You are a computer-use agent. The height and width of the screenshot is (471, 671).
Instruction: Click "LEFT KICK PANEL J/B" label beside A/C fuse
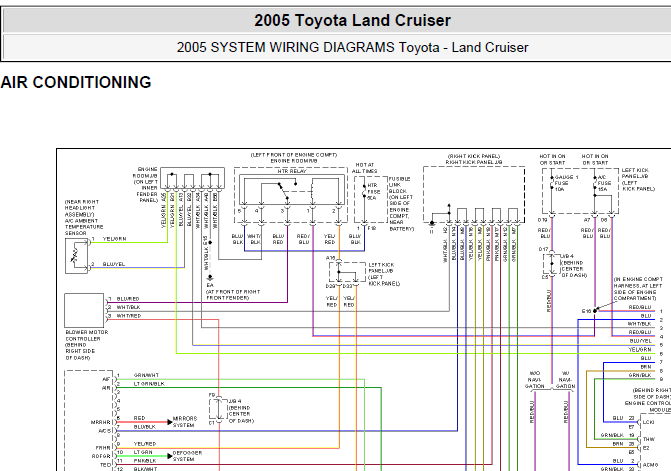pos(638,179)
